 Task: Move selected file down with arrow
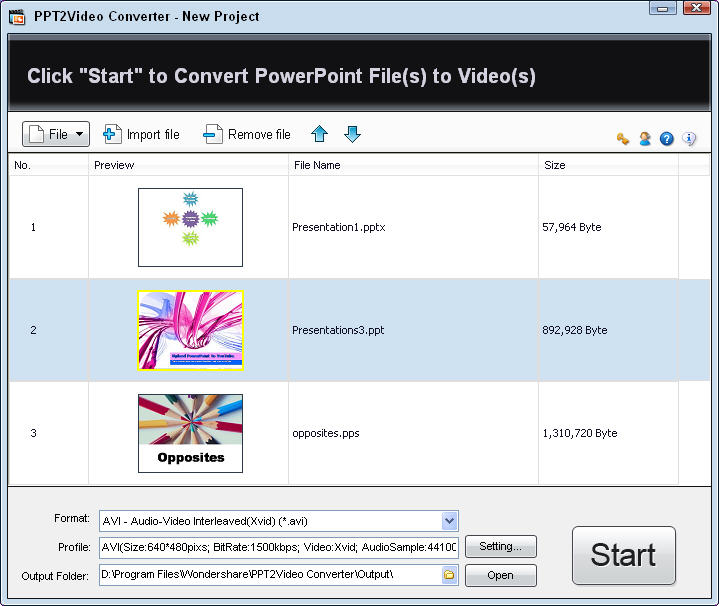(352, 134)
